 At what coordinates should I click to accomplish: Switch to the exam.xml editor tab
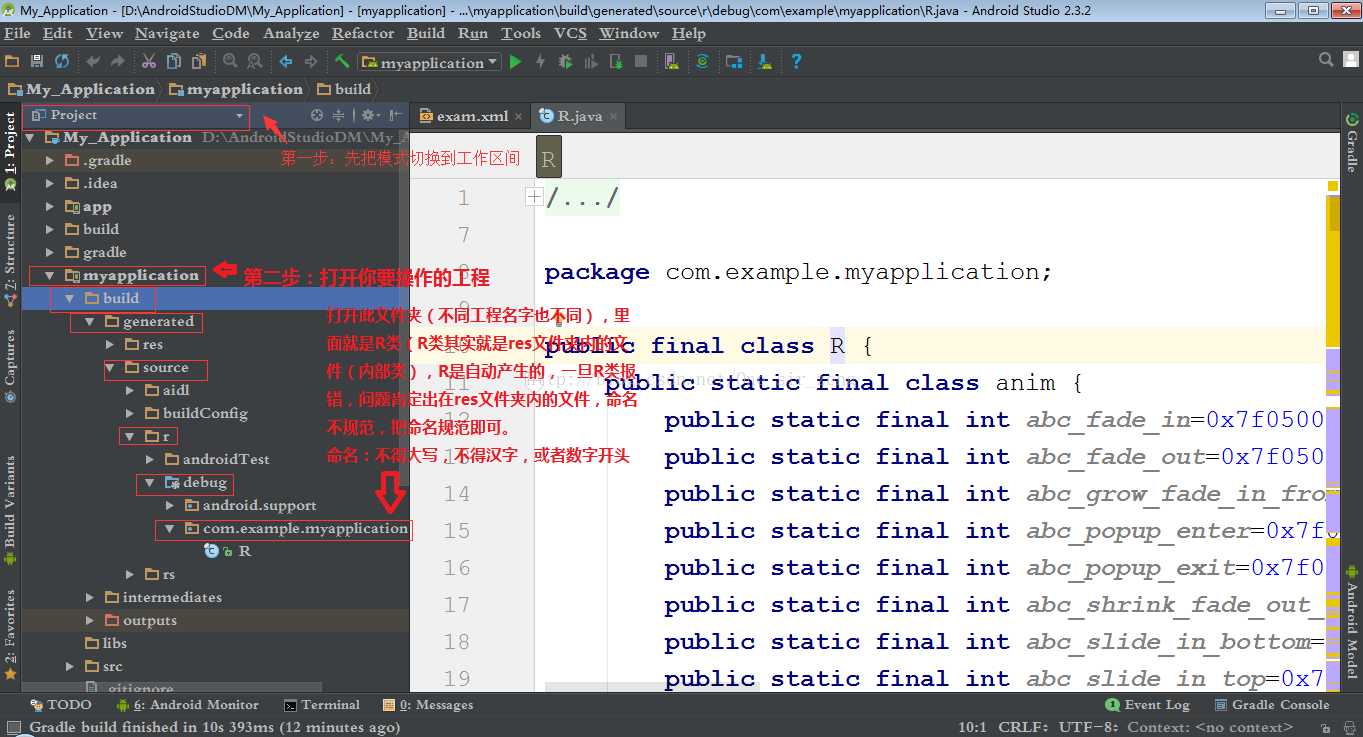pos(472,116)
